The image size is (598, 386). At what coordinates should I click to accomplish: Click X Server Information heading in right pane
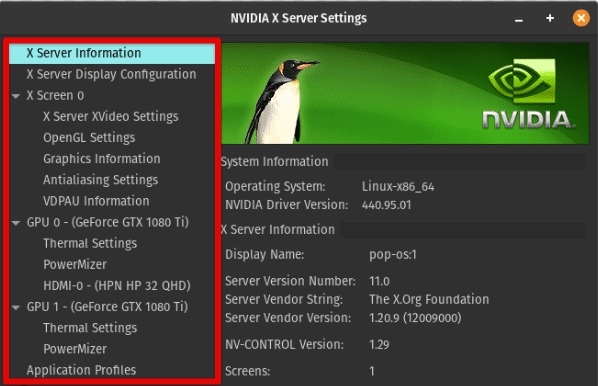(278, 230)
